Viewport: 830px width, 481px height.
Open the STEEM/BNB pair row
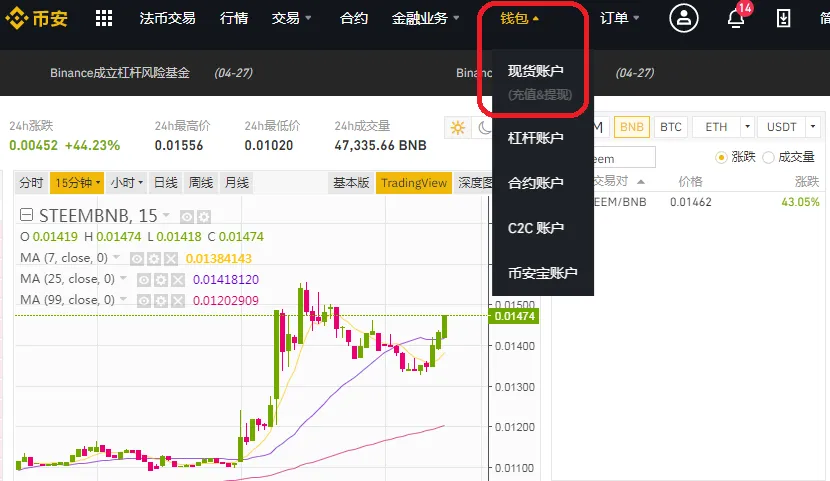pyautogui.click(x=705, y=202)
